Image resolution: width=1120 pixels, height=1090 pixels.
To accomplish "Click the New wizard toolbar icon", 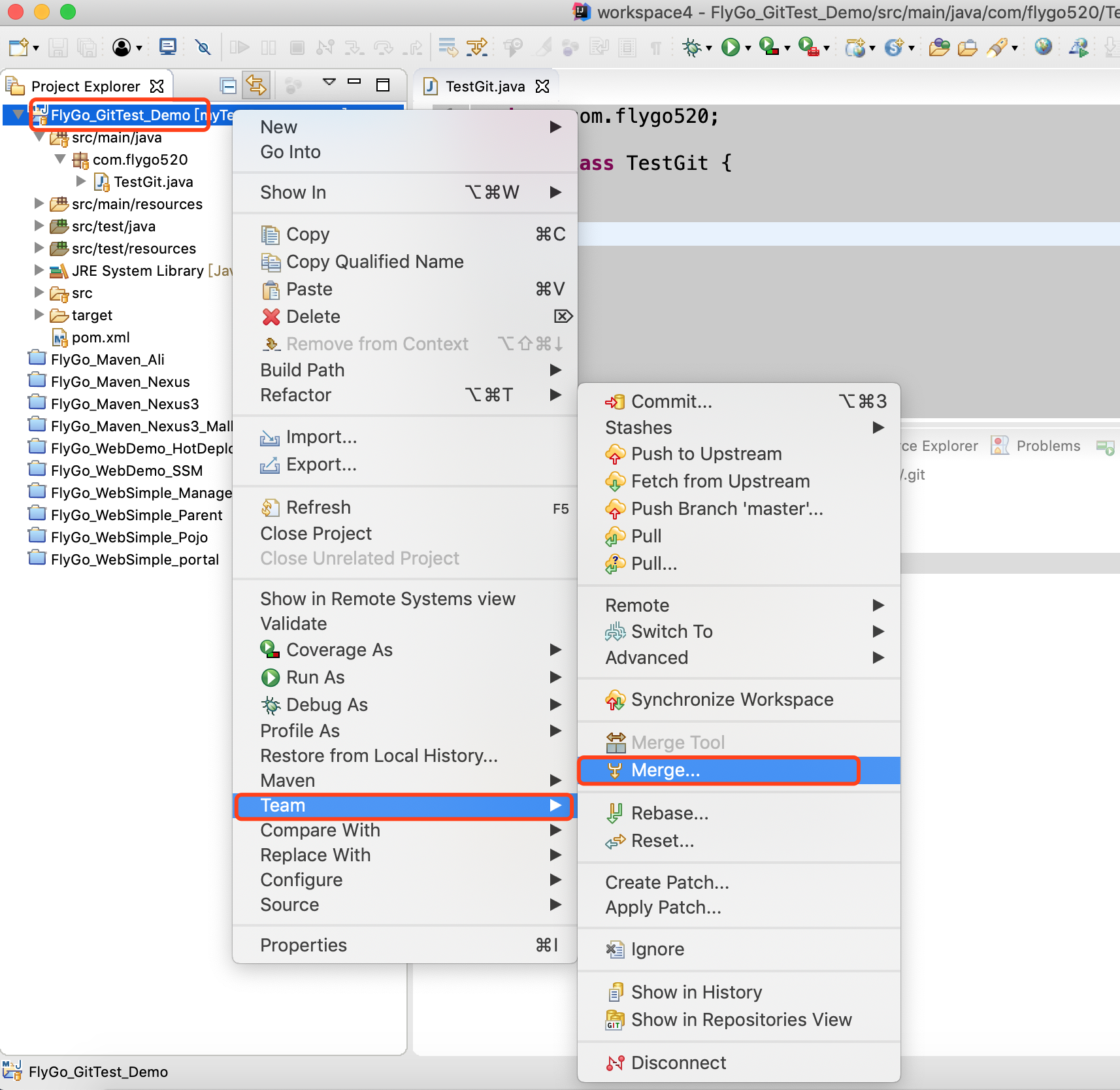I will [18, 47].
